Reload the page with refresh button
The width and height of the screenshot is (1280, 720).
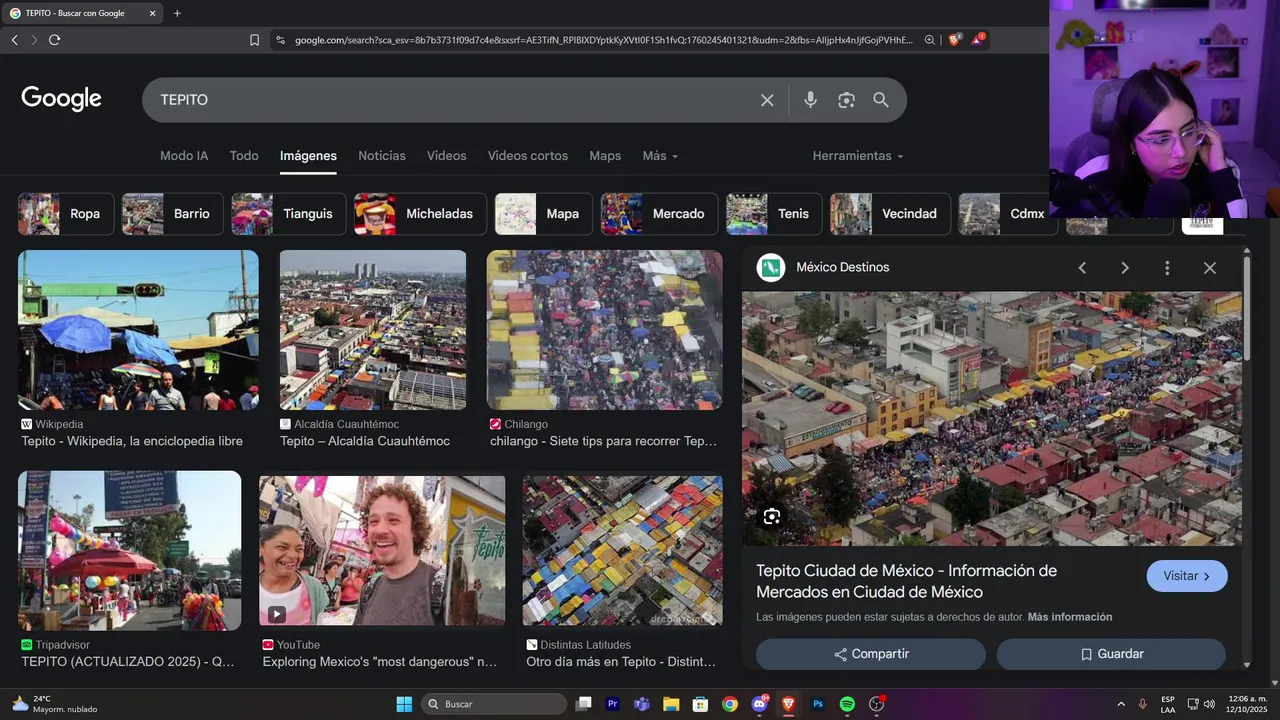54,40
